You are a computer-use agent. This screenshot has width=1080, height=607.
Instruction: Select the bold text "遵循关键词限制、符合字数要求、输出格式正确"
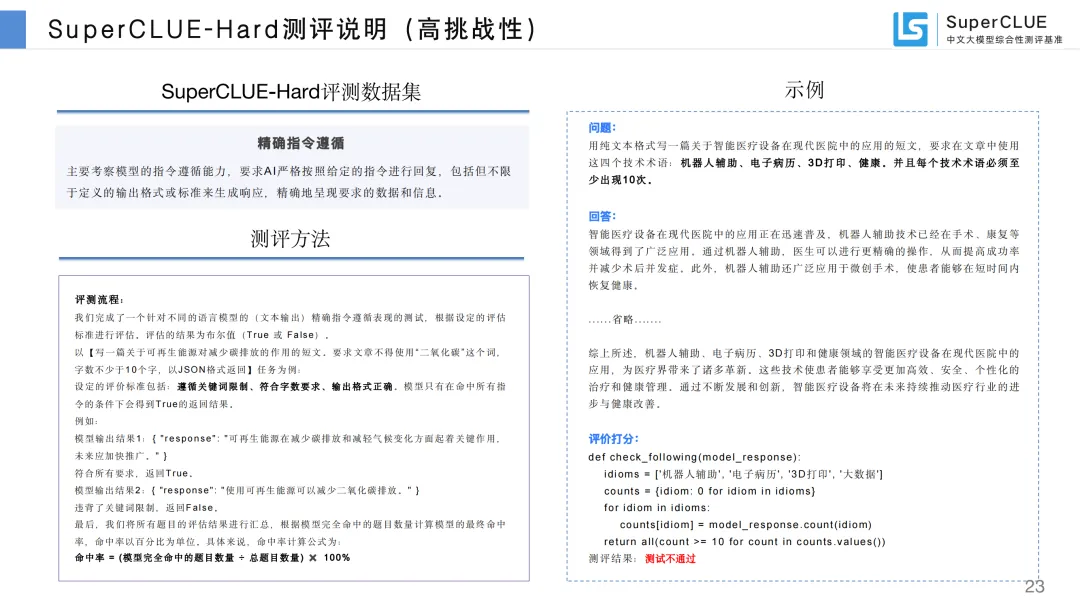click(x=284, y=387)
